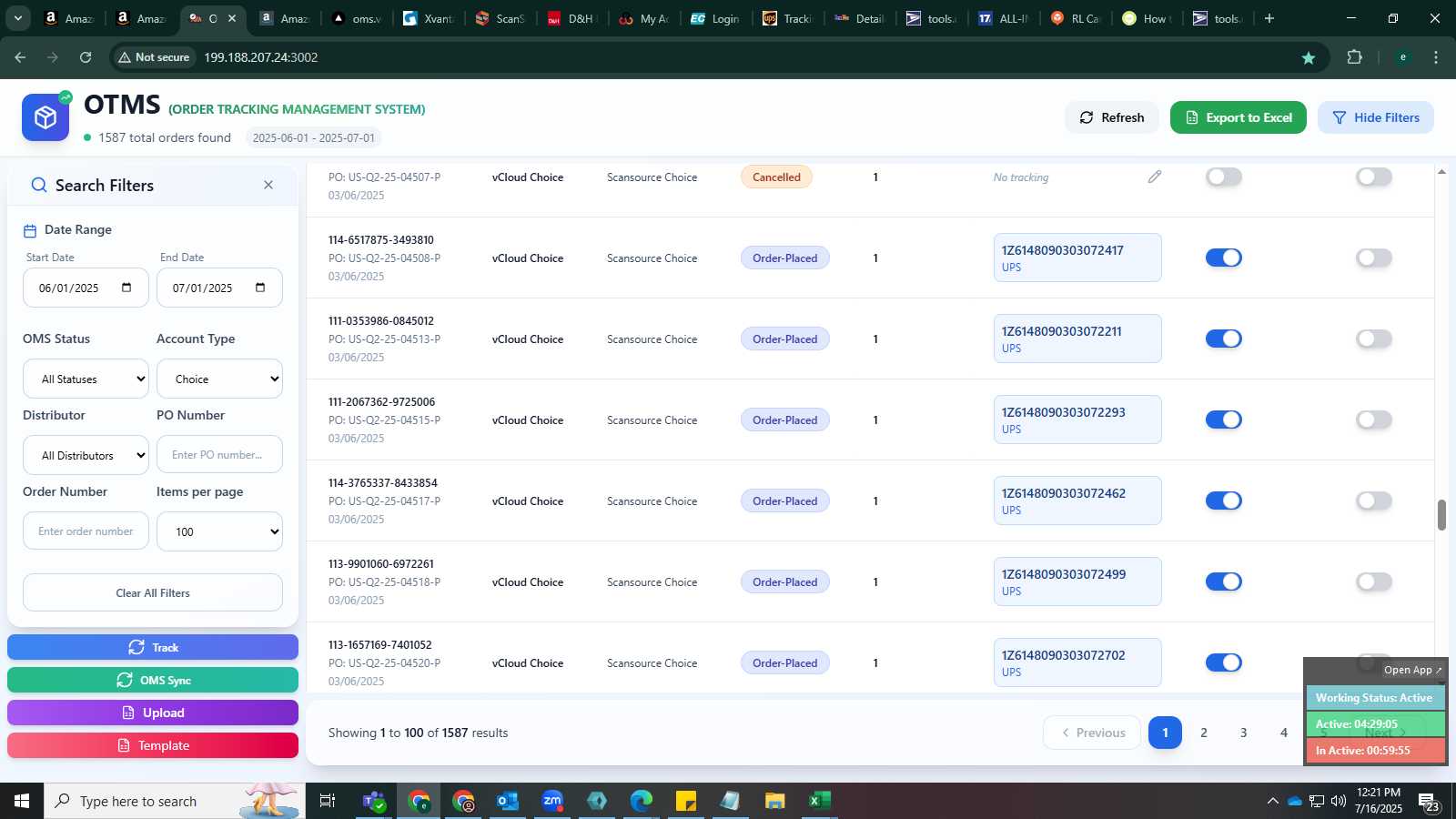Open File Explorer from the taskbar
This screenshot has width=1456, height=819.
[774, 801]
